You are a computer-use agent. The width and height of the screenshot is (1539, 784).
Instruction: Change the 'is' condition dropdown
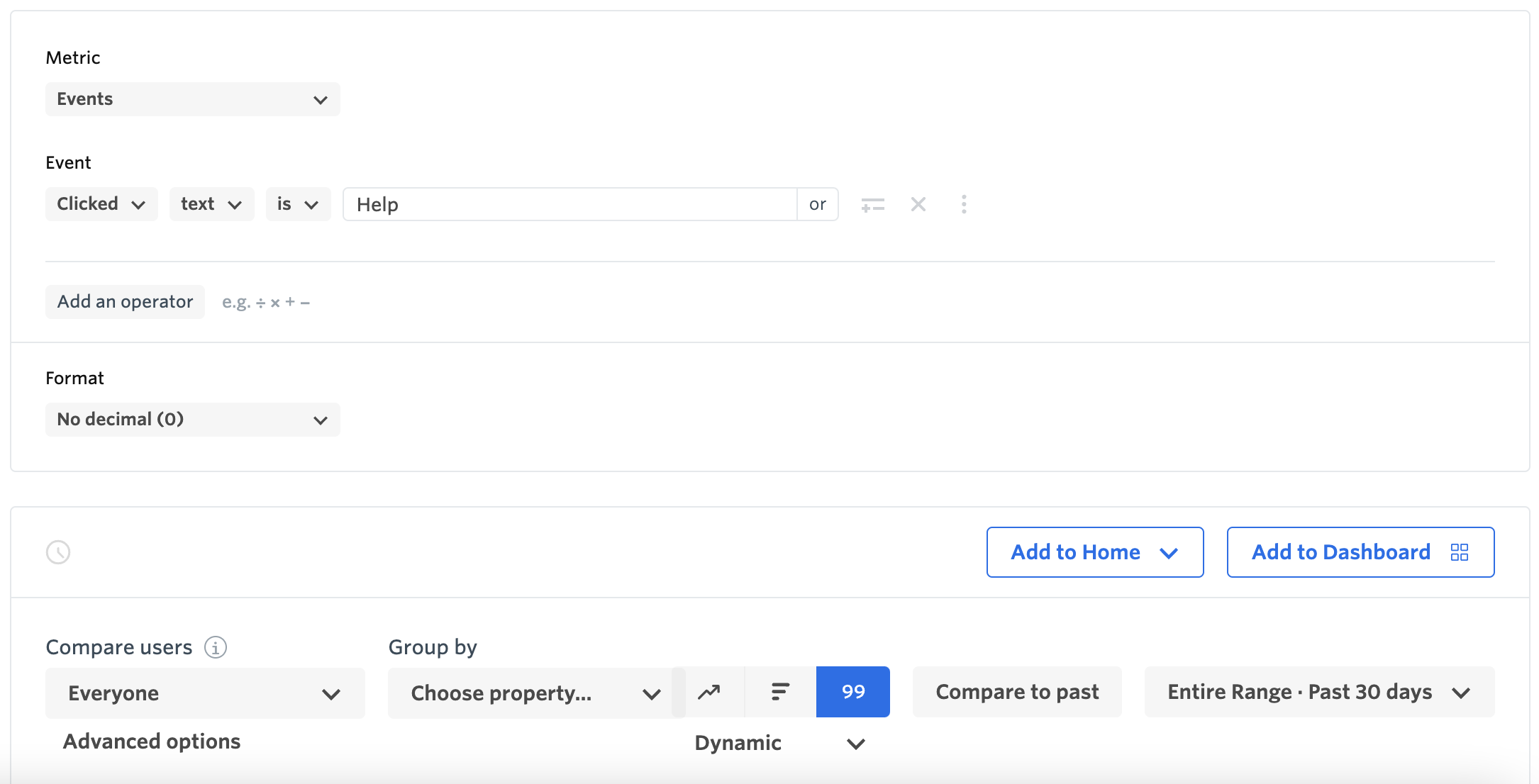click(x=298, y=204)
